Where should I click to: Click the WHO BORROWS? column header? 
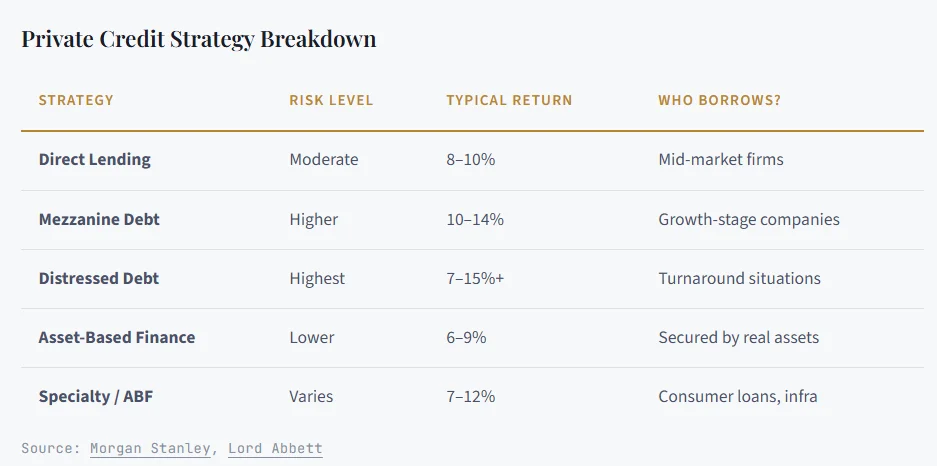coord(719,100)
